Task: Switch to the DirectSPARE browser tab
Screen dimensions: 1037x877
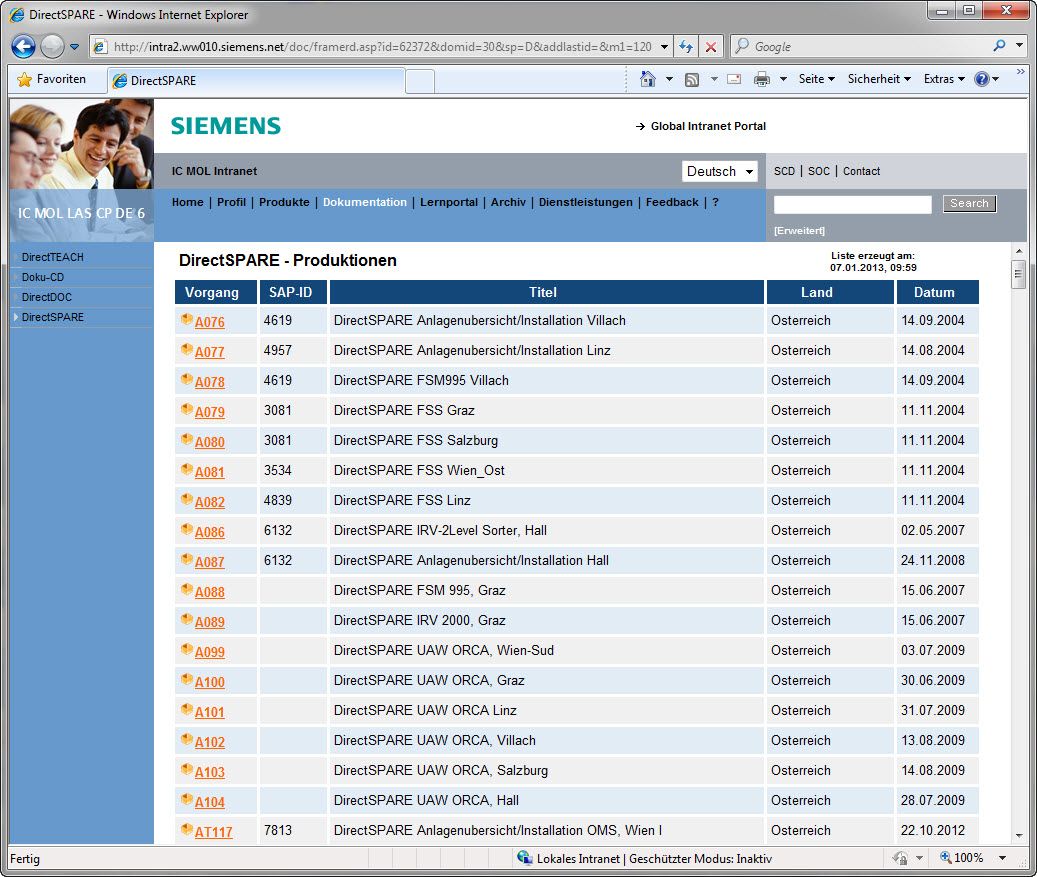Action: 256,81
